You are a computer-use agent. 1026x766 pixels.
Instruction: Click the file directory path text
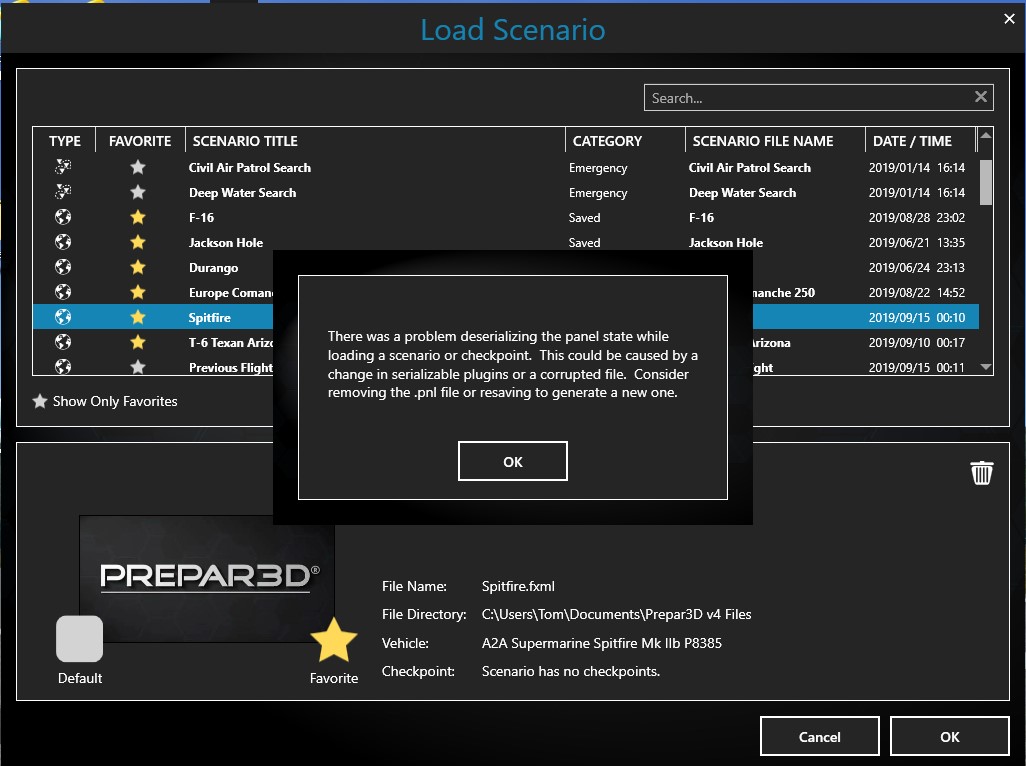pyautogui.click(x=616, y=614)
